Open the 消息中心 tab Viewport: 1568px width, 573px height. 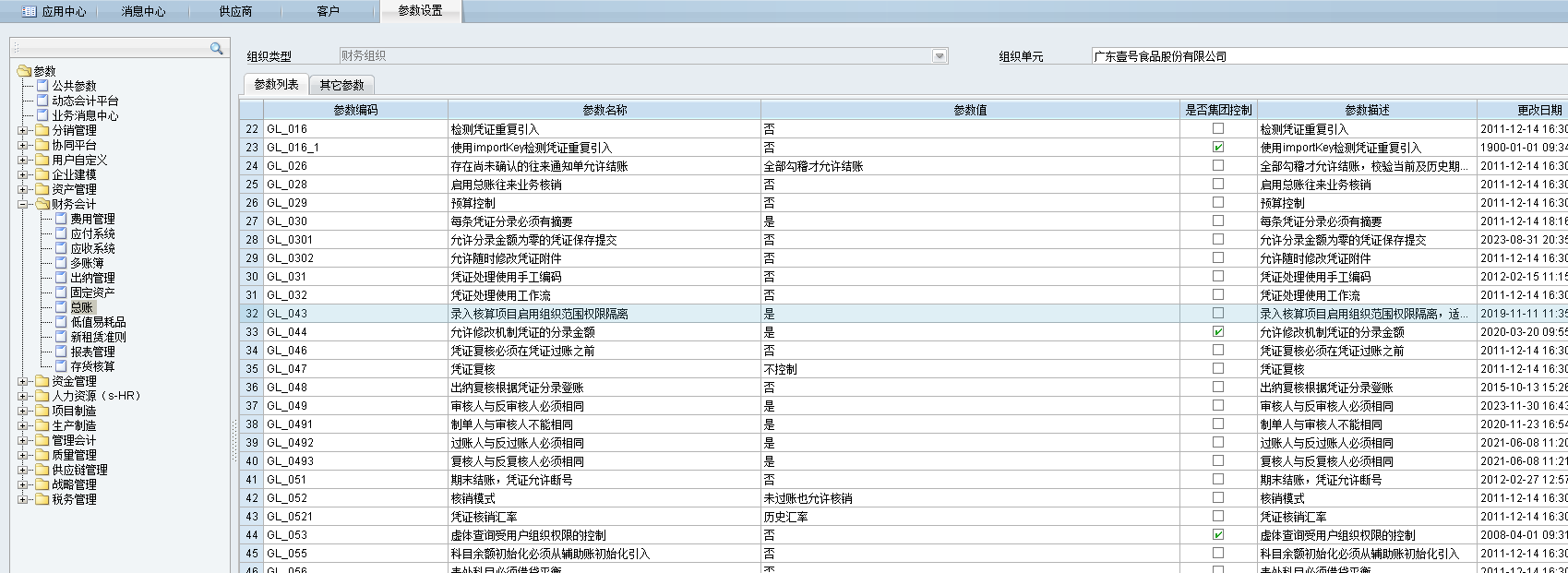pos(143,11)
